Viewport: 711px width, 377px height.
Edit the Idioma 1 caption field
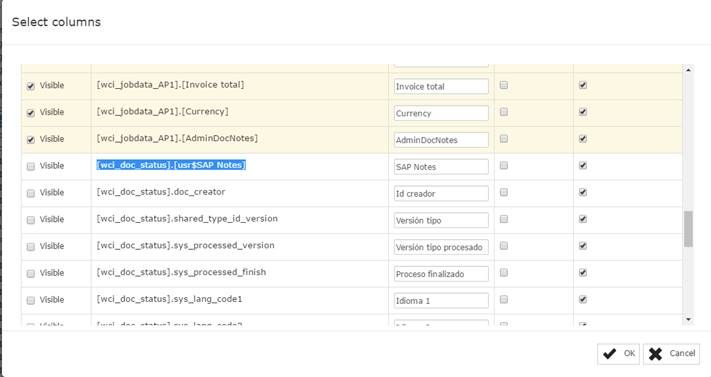(x=441, y=300)
